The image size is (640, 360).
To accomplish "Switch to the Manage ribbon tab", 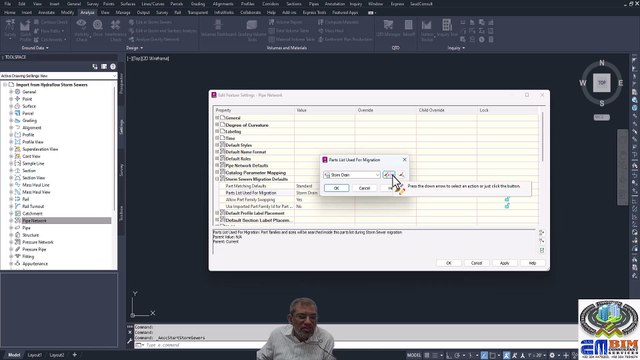I will pos(122,13).
